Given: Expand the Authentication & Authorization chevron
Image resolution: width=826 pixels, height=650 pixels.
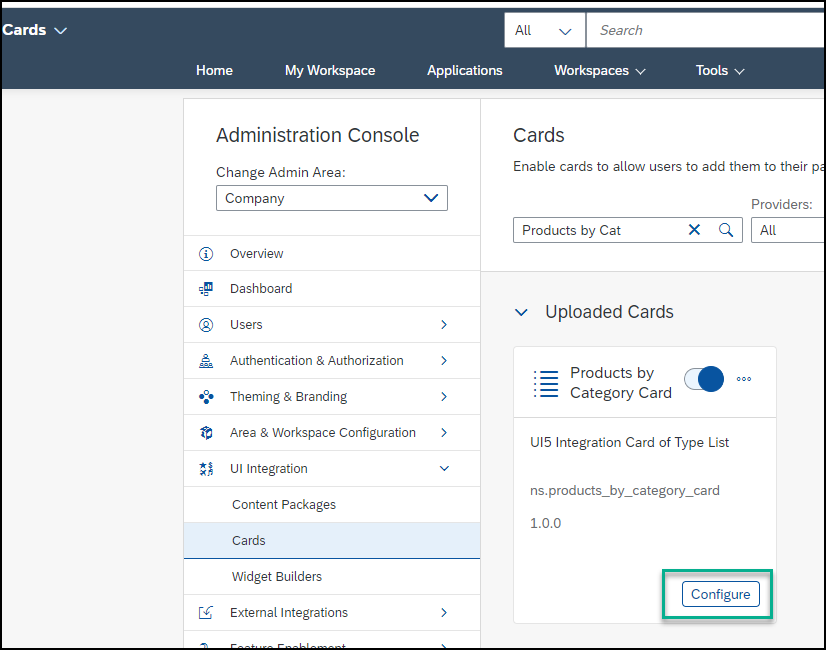Looking at the screenshot, I should coord(444,361).
